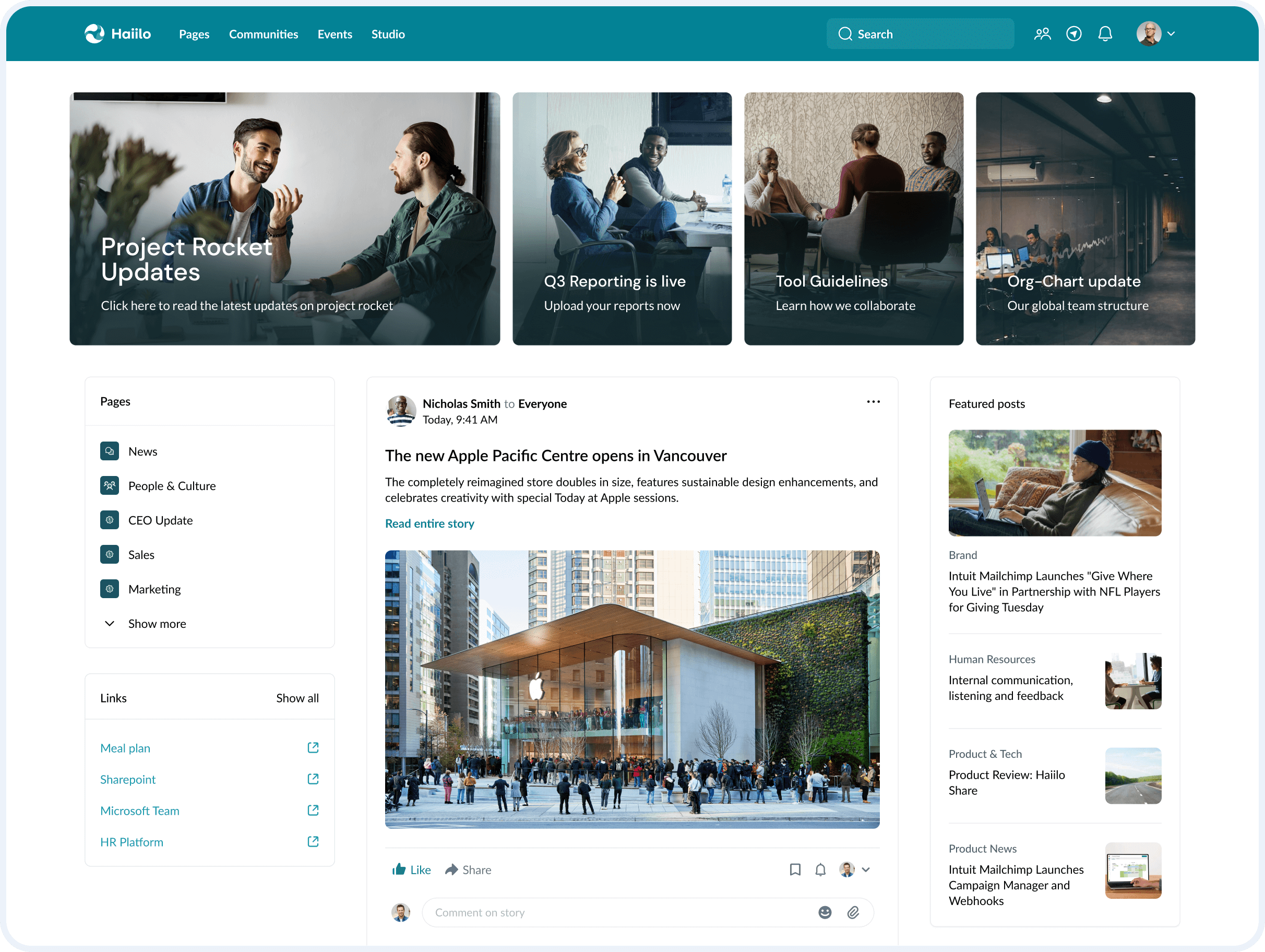Screen dimensions: 1265x952
Task: Select the navigation compass icon in the top bar
Action: pyautogui.click(x=1074, y=34)
